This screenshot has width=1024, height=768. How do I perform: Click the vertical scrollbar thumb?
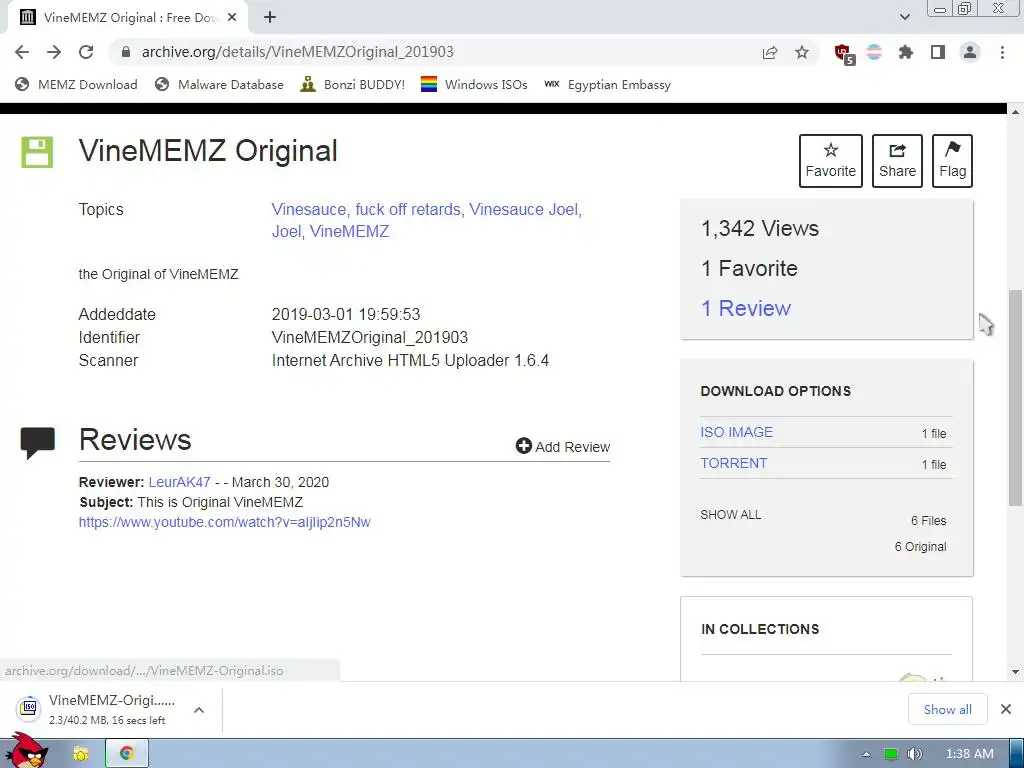point(1016,398)
